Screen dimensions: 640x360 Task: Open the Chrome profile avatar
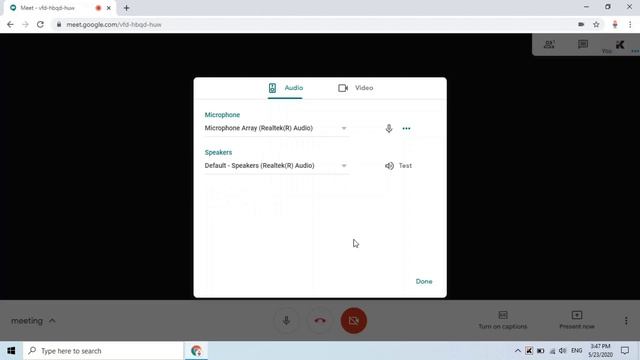coord(615,24)
